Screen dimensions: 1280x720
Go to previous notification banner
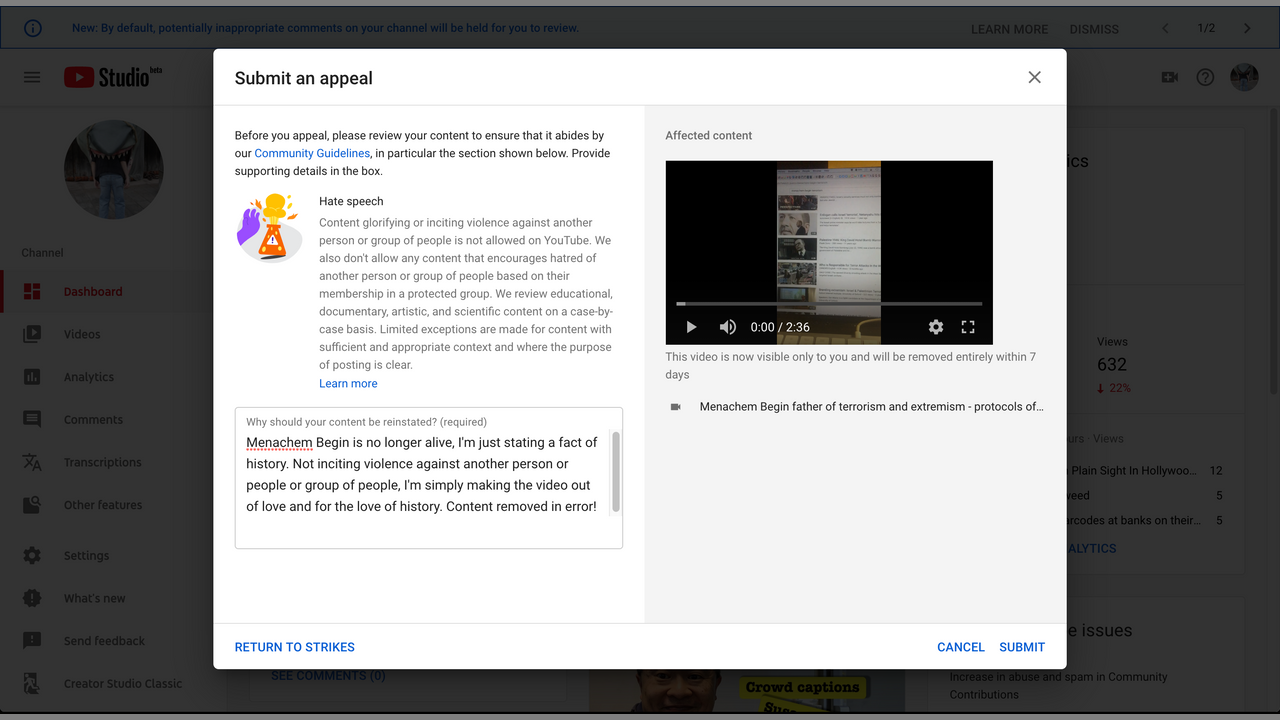tap(1165, 28)
